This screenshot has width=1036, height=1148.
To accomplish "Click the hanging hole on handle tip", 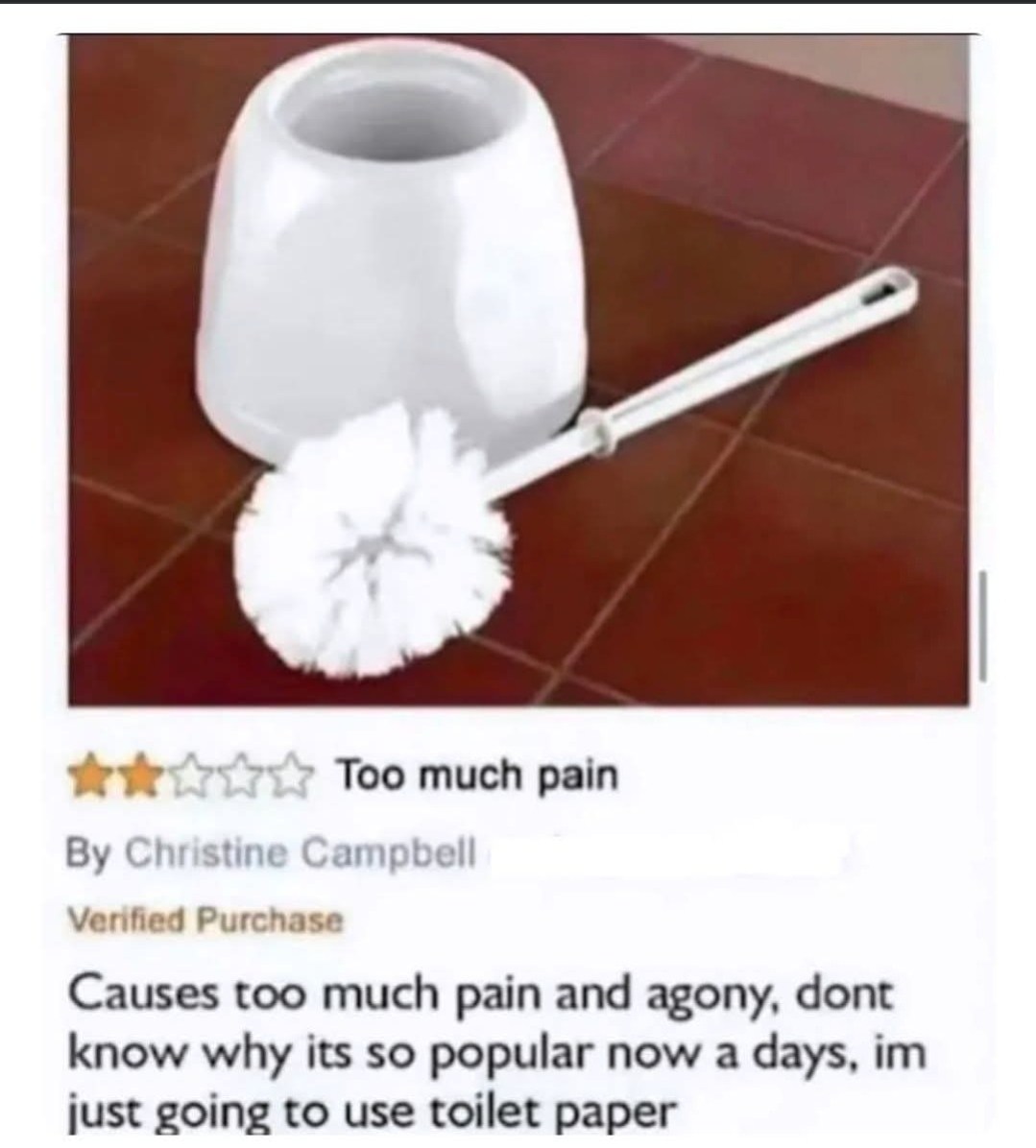I will (x=886, y=285).
